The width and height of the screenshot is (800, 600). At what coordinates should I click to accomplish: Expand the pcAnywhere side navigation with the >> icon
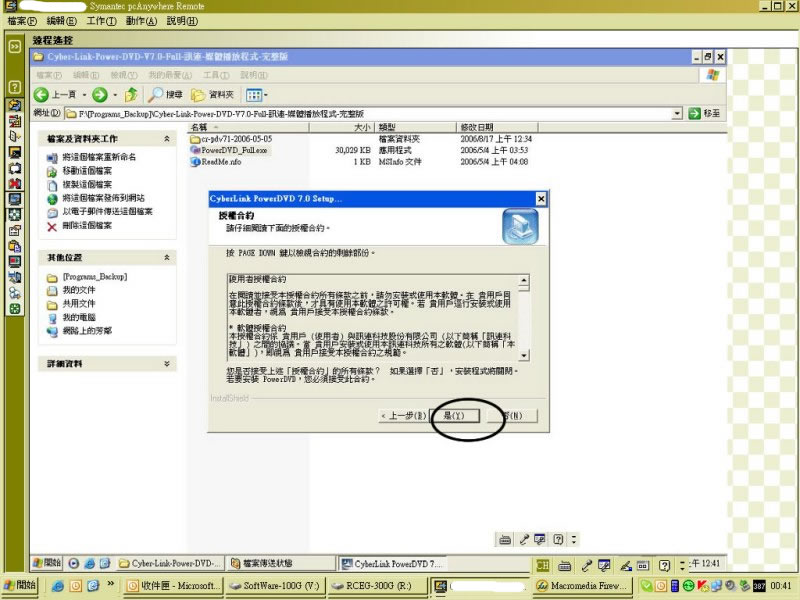[x=15, y=46]
